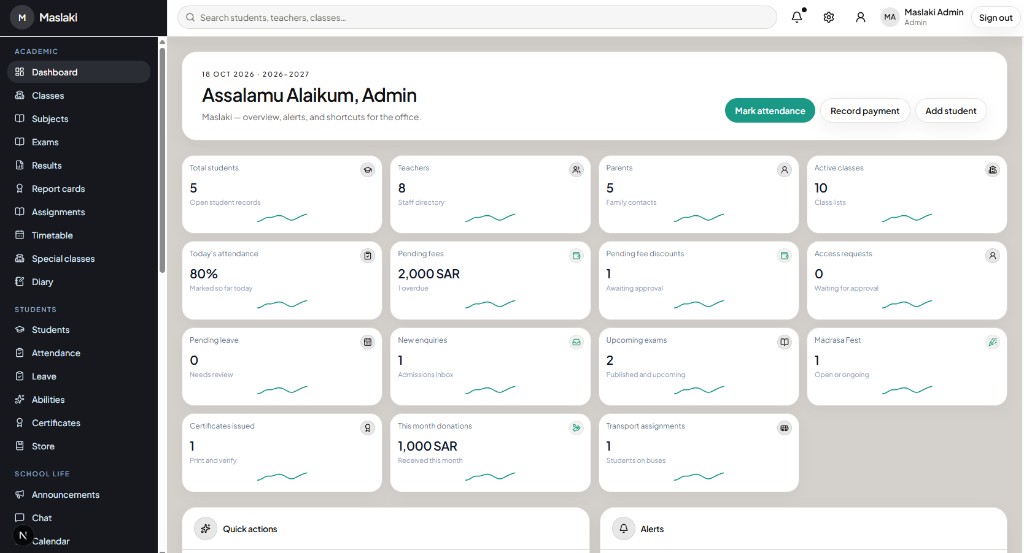Click the Maslaki Admin name
Image resolution: width=1024 pixels, height=553 pixels.
coord(933,12)
